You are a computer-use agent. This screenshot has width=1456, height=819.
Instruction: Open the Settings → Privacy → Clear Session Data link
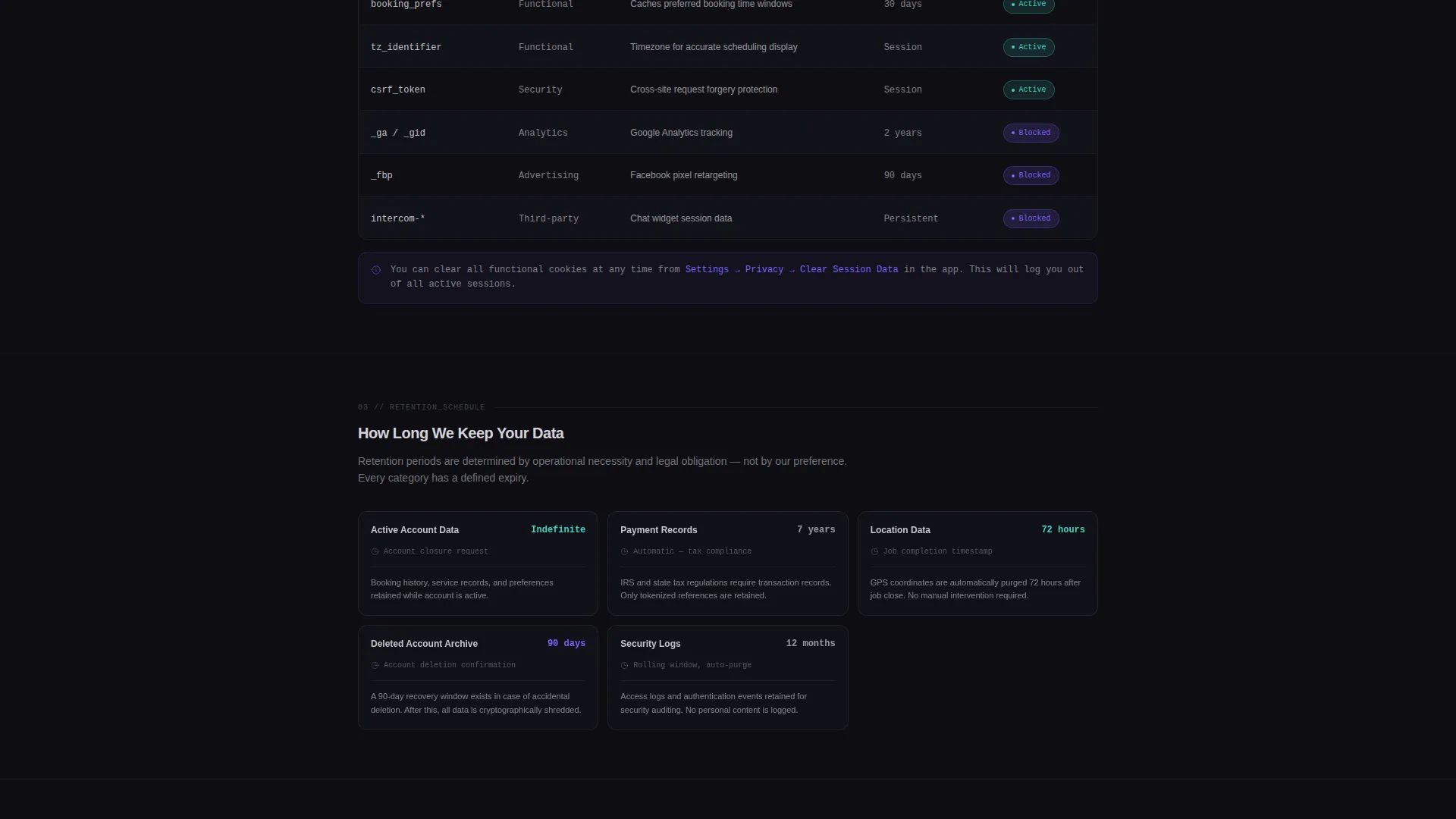[x=792, y=269]
